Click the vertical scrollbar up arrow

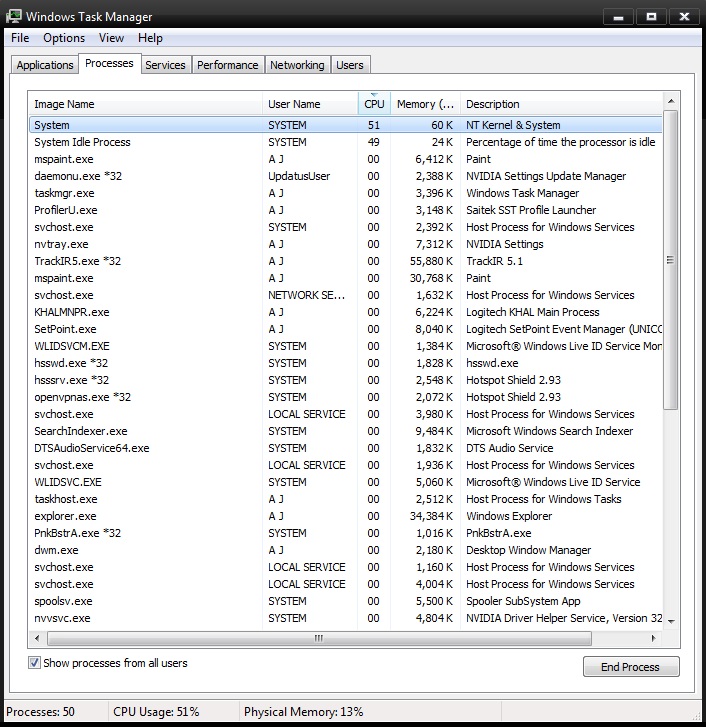click(671, 101)
